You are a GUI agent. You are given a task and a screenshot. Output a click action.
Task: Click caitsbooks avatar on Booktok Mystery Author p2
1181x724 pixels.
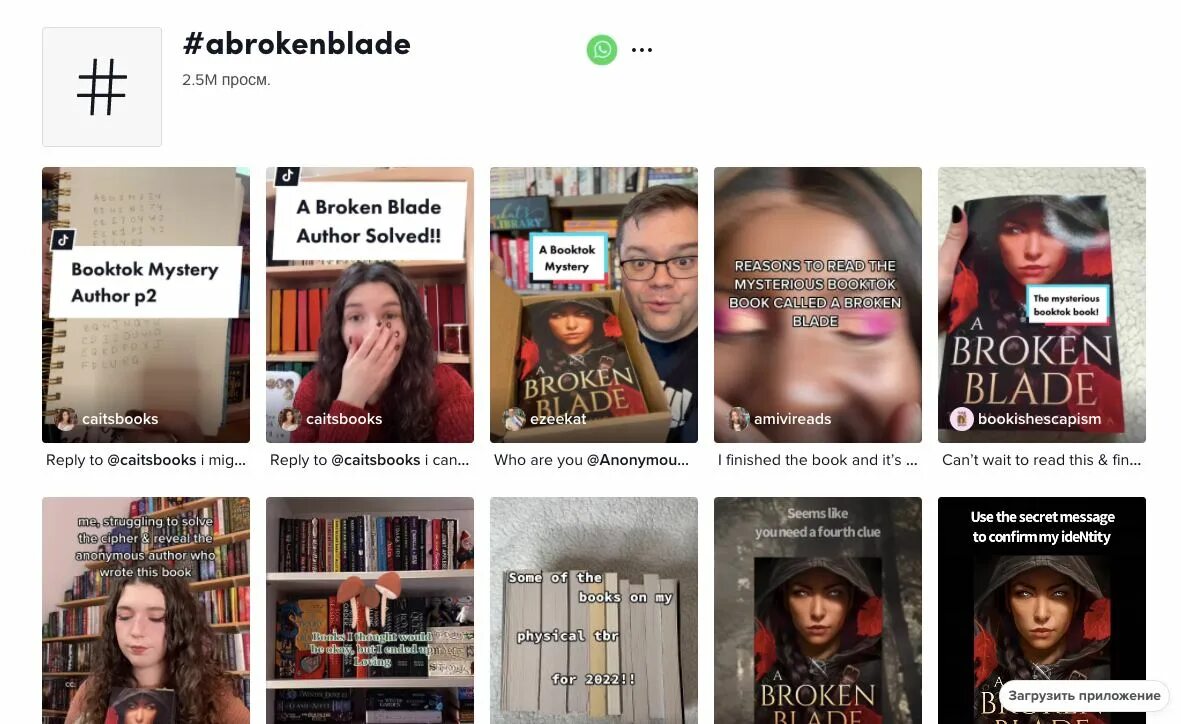pos(66,419)
